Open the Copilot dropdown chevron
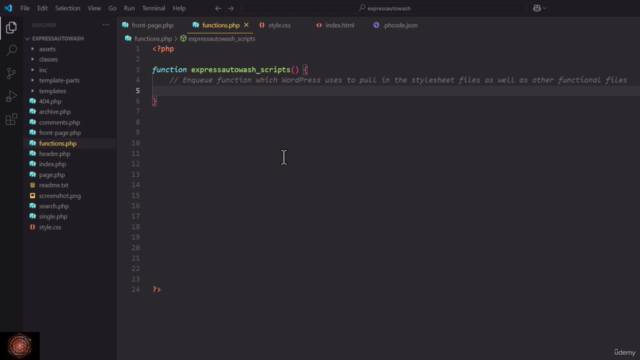The height and width of the screenshot is (360, 640). 545,8
